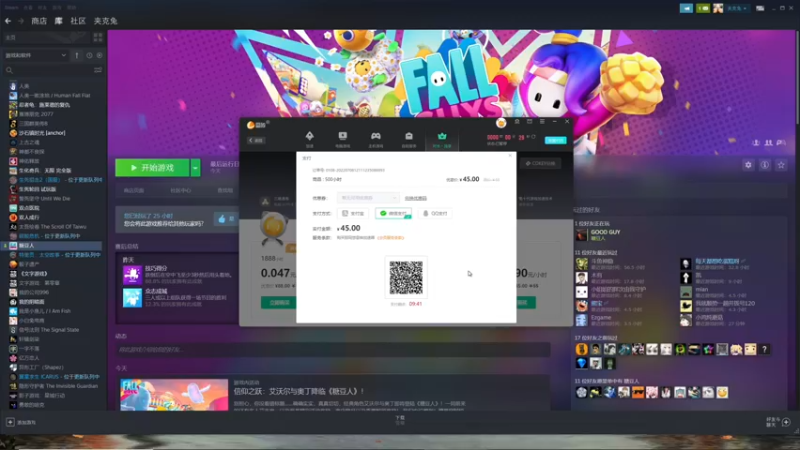This screenshot has height=450, width=800.
Task: Open the gamepad console games tab
Action: pyautogui.click(x=376, y=139)
